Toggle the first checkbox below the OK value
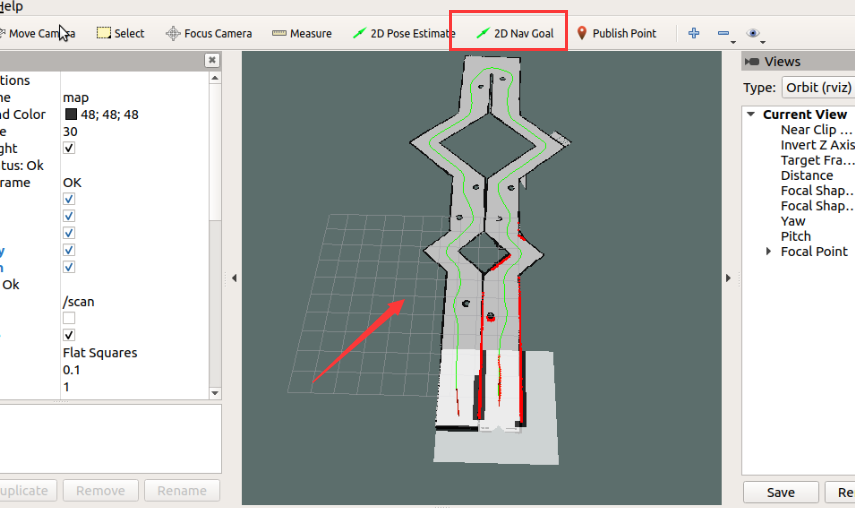The image size is (855, 508). [x=69, y=199]
